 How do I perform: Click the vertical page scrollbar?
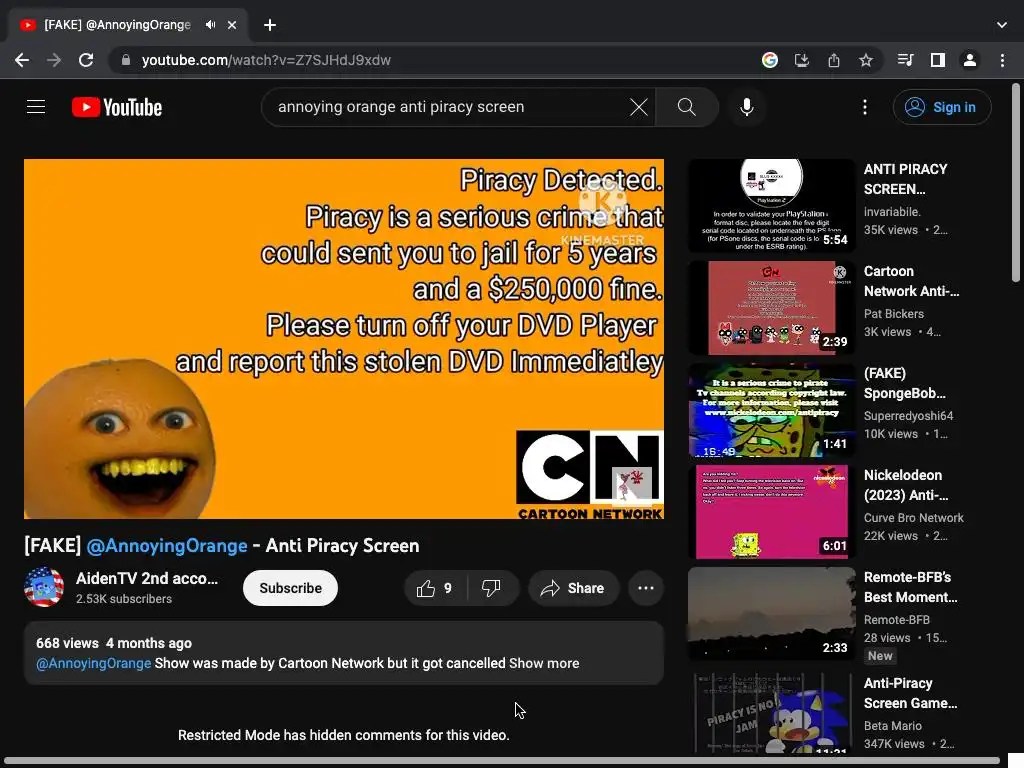tap(1016, 183)
